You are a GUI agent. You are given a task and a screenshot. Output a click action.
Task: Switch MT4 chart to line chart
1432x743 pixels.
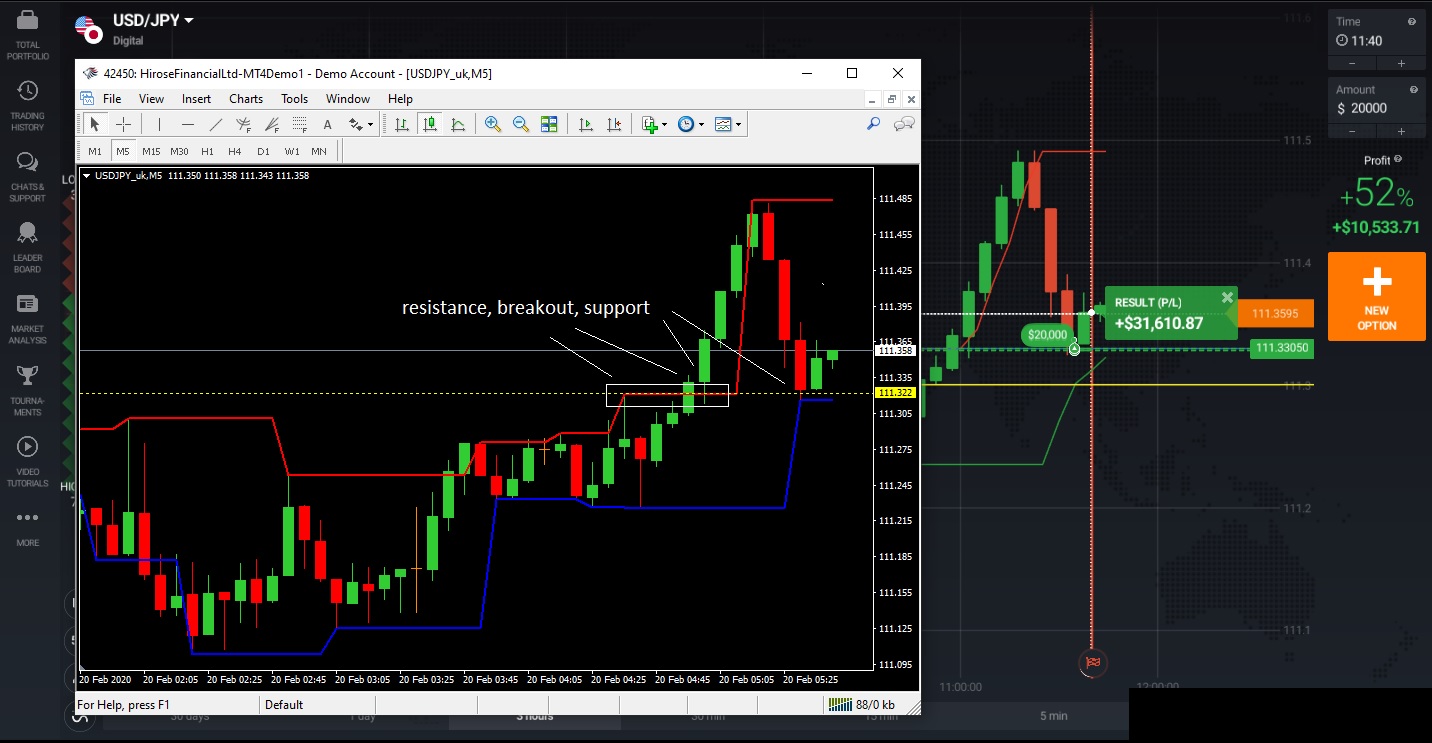pyautogui.click(x=458, y=124)
